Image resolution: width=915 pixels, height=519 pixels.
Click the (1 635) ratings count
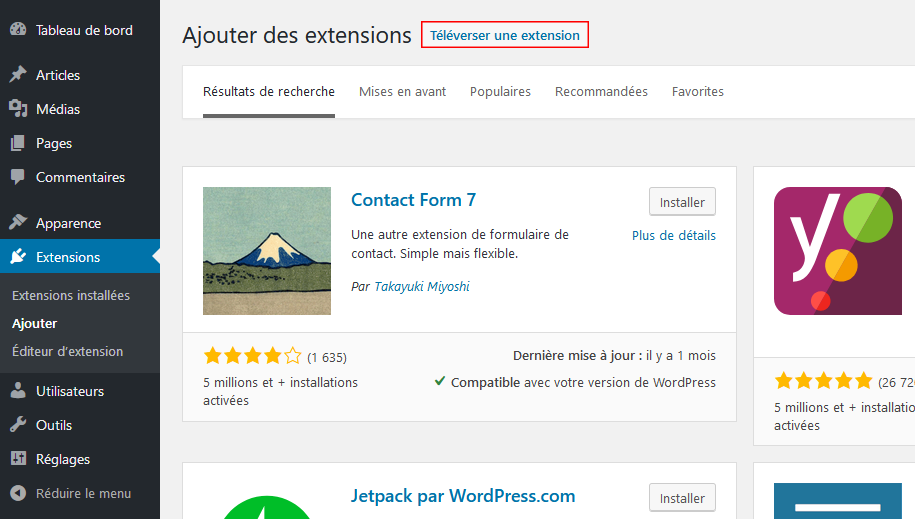327,357
